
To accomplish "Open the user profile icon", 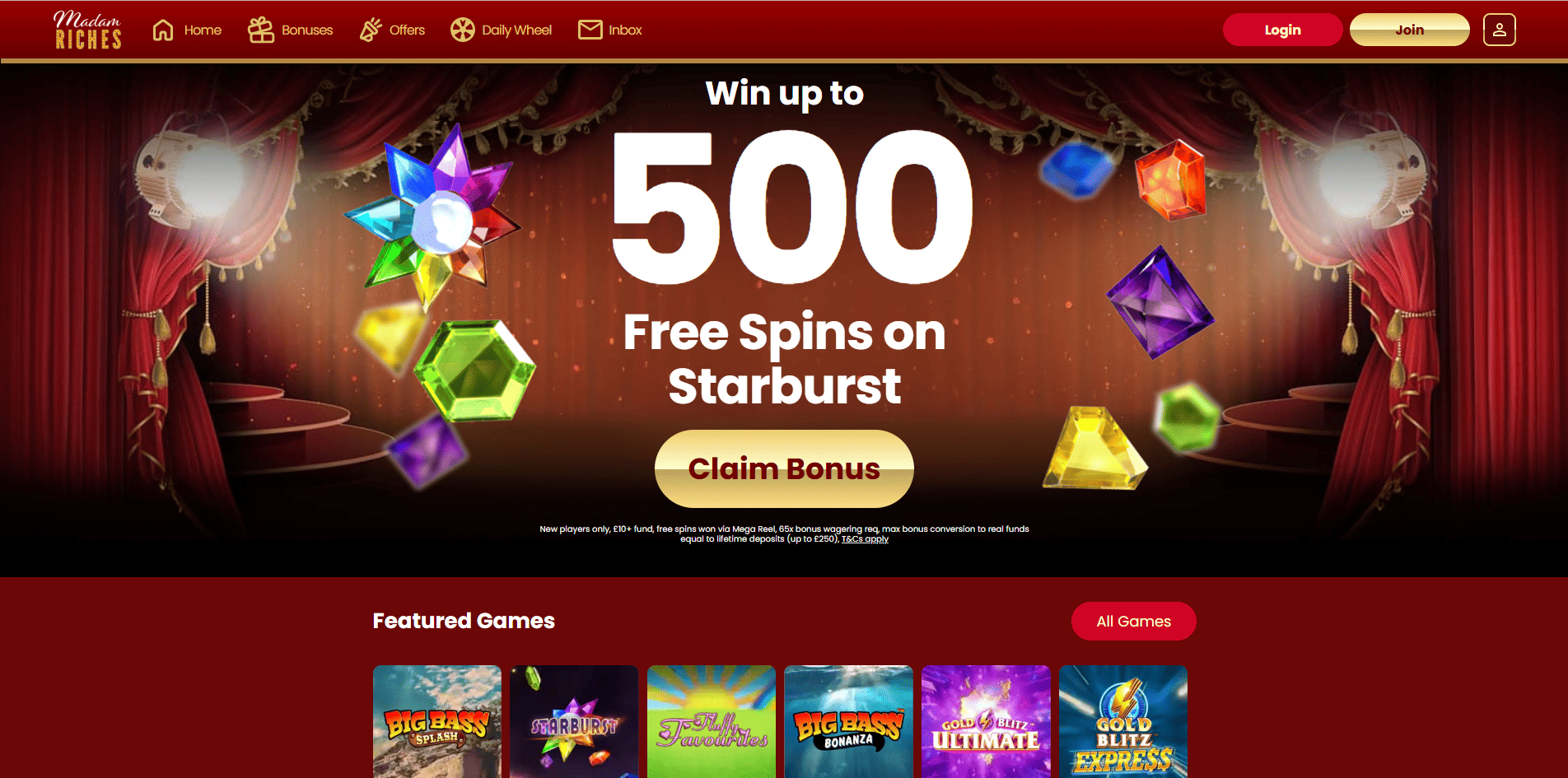I will tap(1500, 30).
